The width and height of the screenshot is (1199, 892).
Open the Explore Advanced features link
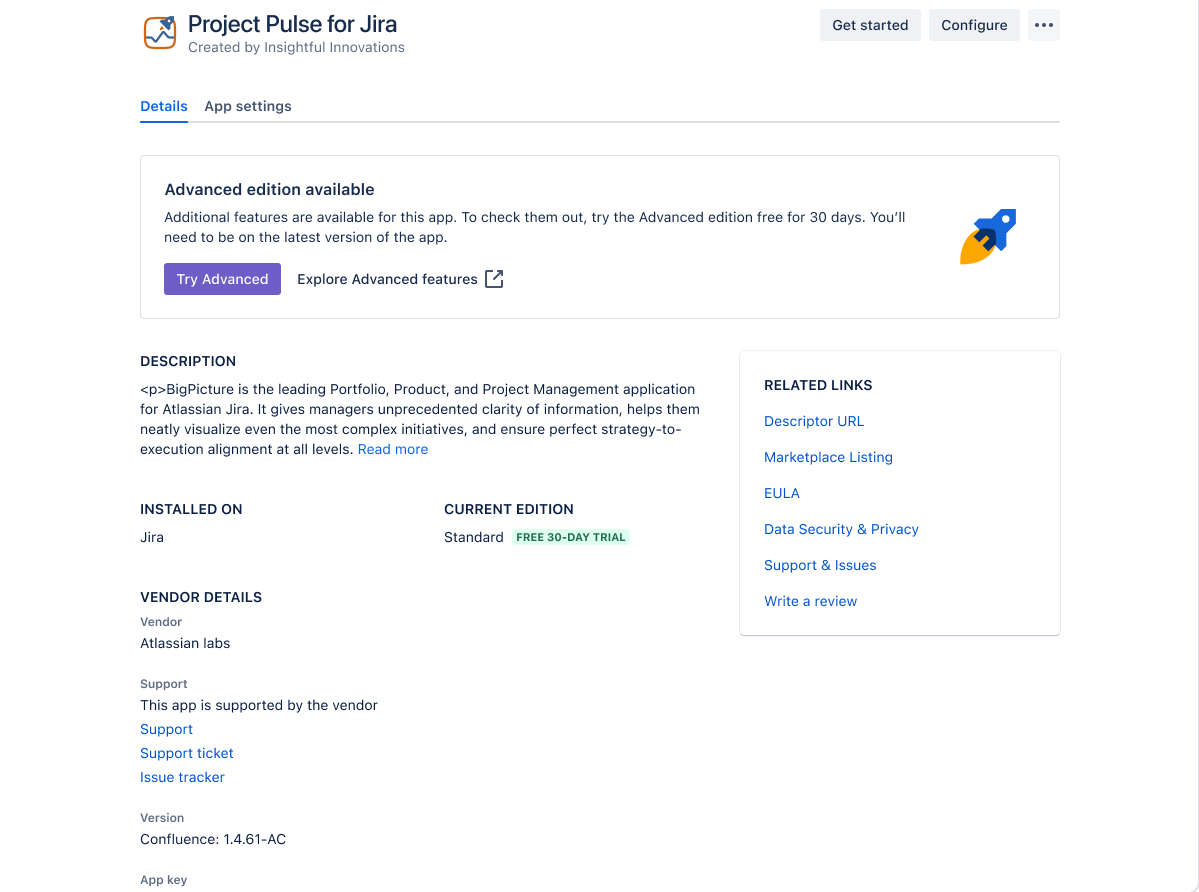[x=387, y=279]
